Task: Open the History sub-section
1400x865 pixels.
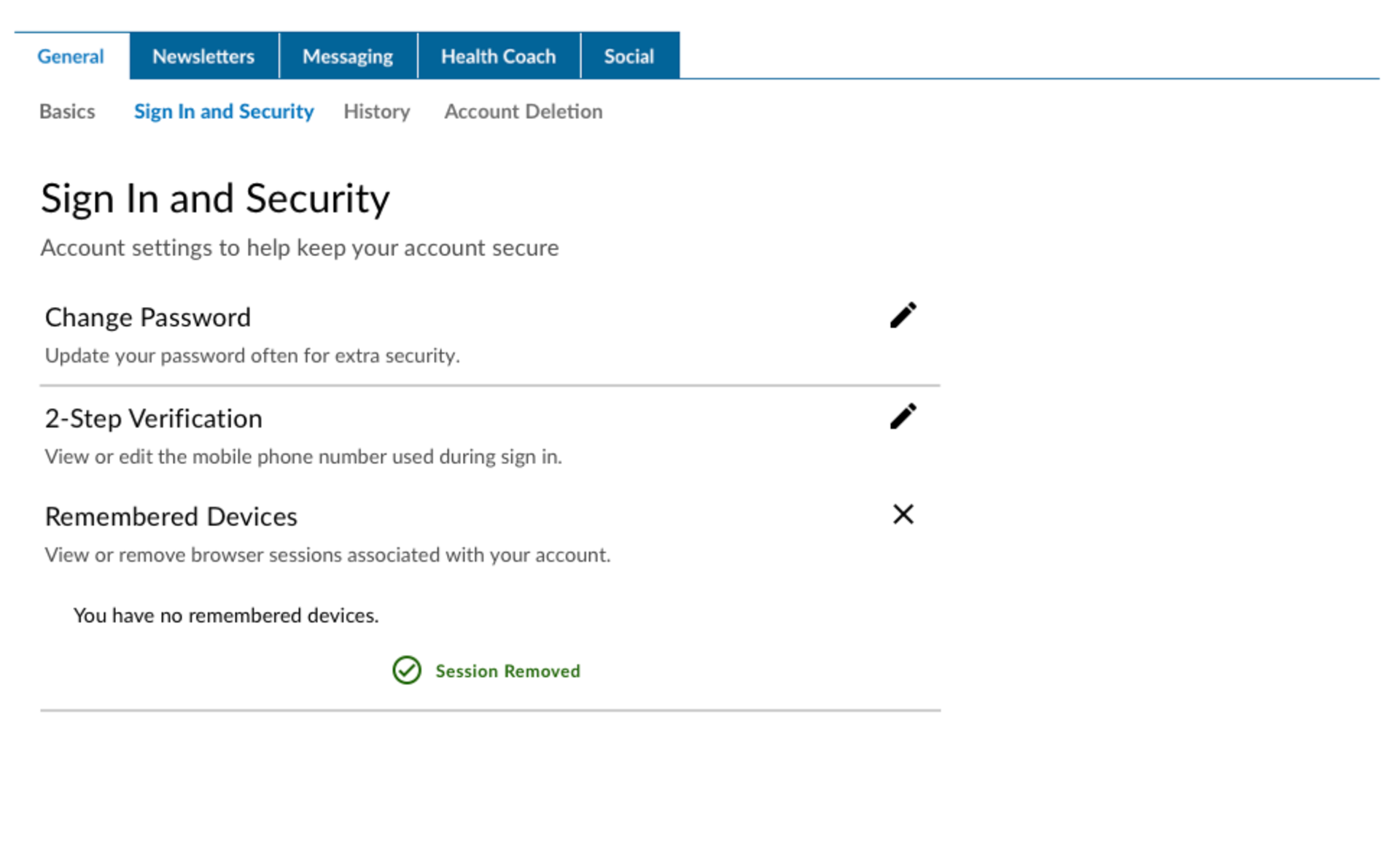Action: coord(377,112)
